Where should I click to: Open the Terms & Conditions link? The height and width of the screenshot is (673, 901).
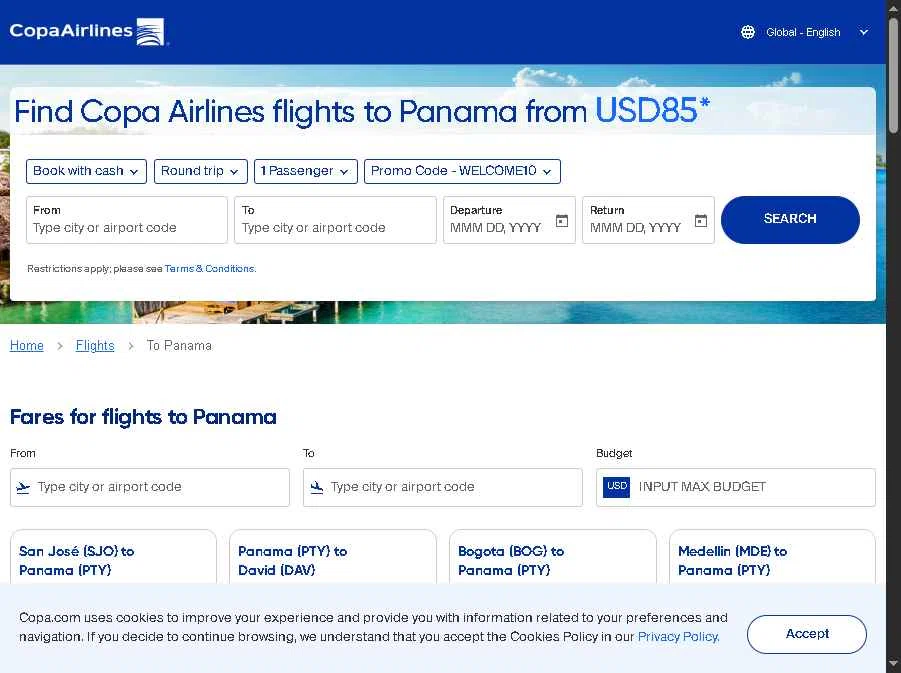pyautogui.click(x=210, y=269)
